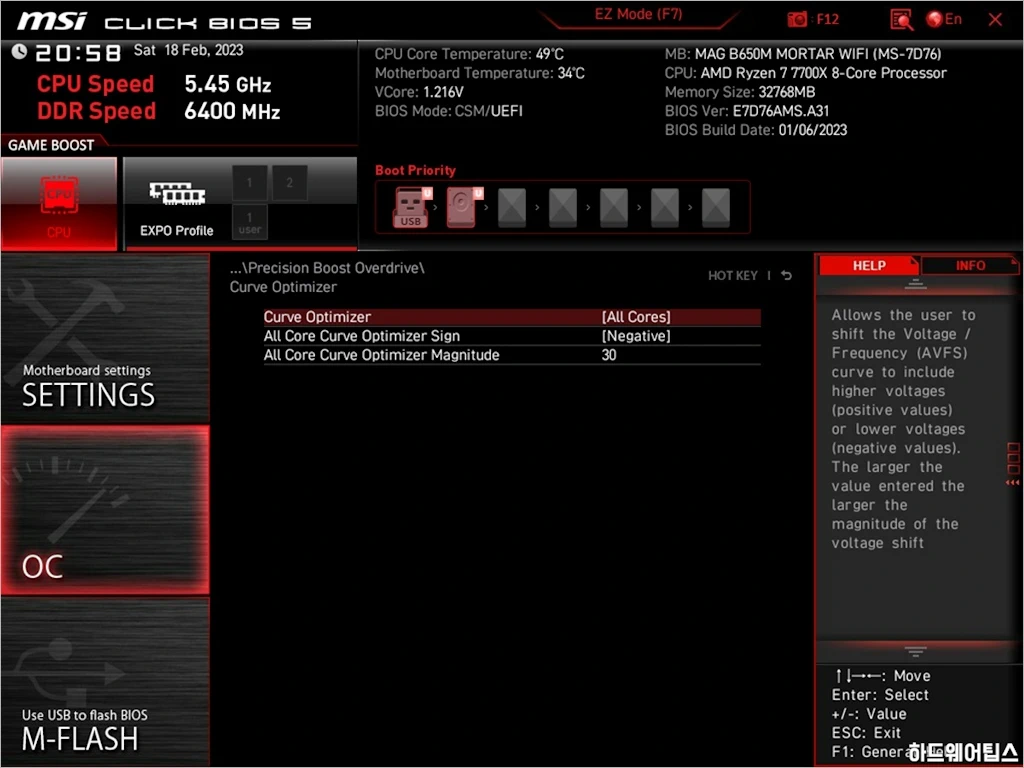Open the SETTINGS motherboard section
Viewport: 1024px width, 768px height.
coord(105,338)
